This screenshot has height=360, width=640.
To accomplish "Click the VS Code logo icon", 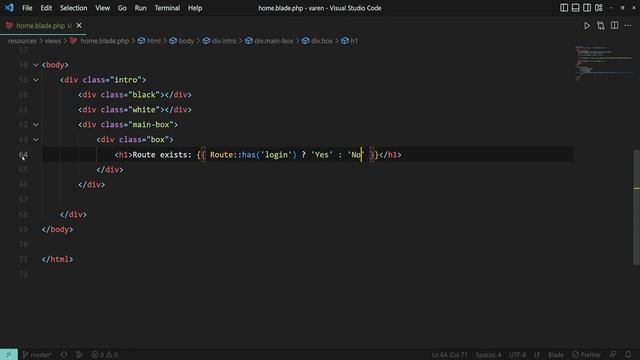I will coord(9,8).
